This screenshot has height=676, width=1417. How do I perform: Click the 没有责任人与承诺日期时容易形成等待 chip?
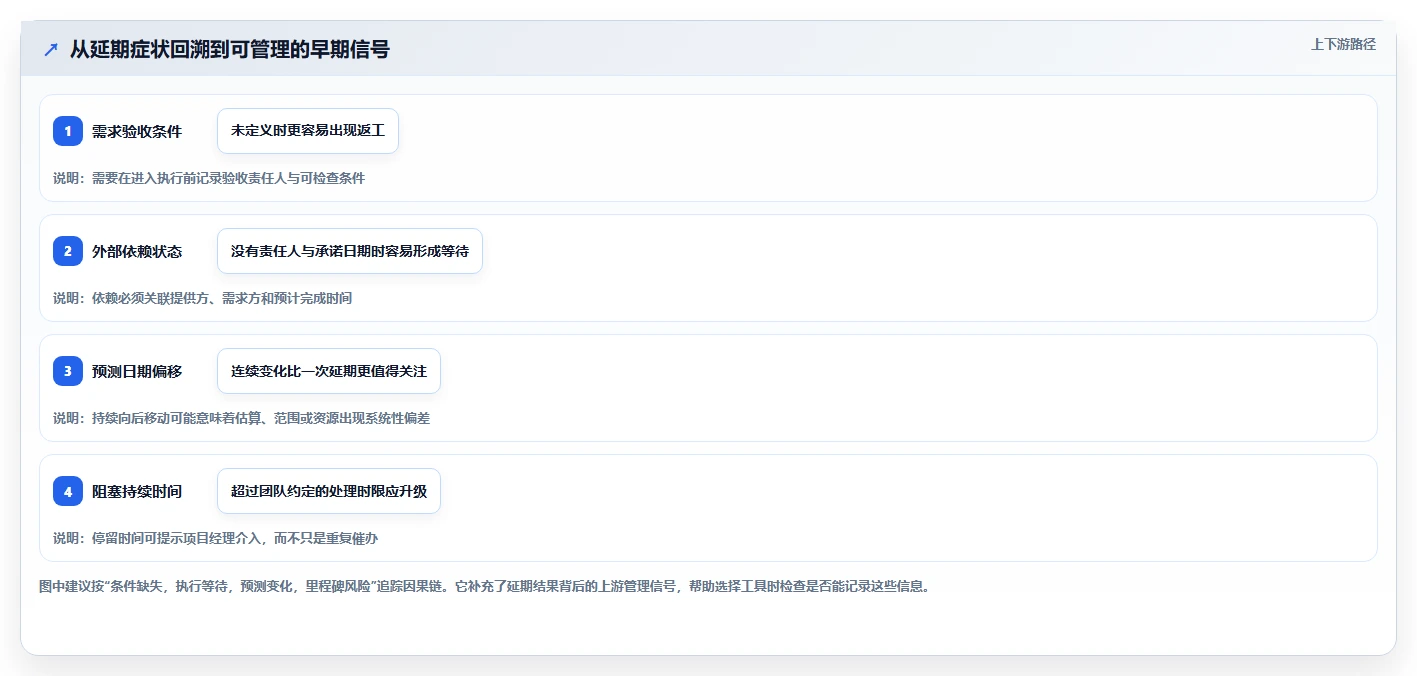pos(350,251)
